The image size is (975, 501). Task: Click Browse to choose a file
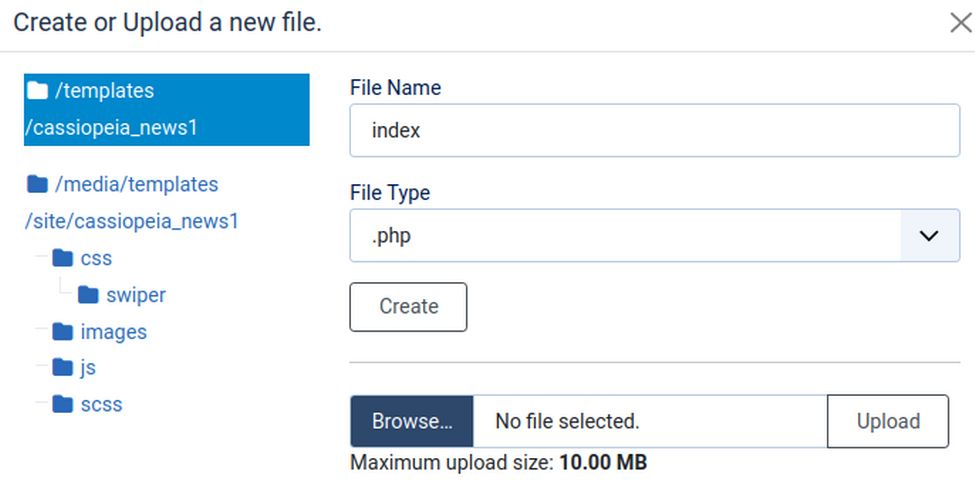coord(411,421)
